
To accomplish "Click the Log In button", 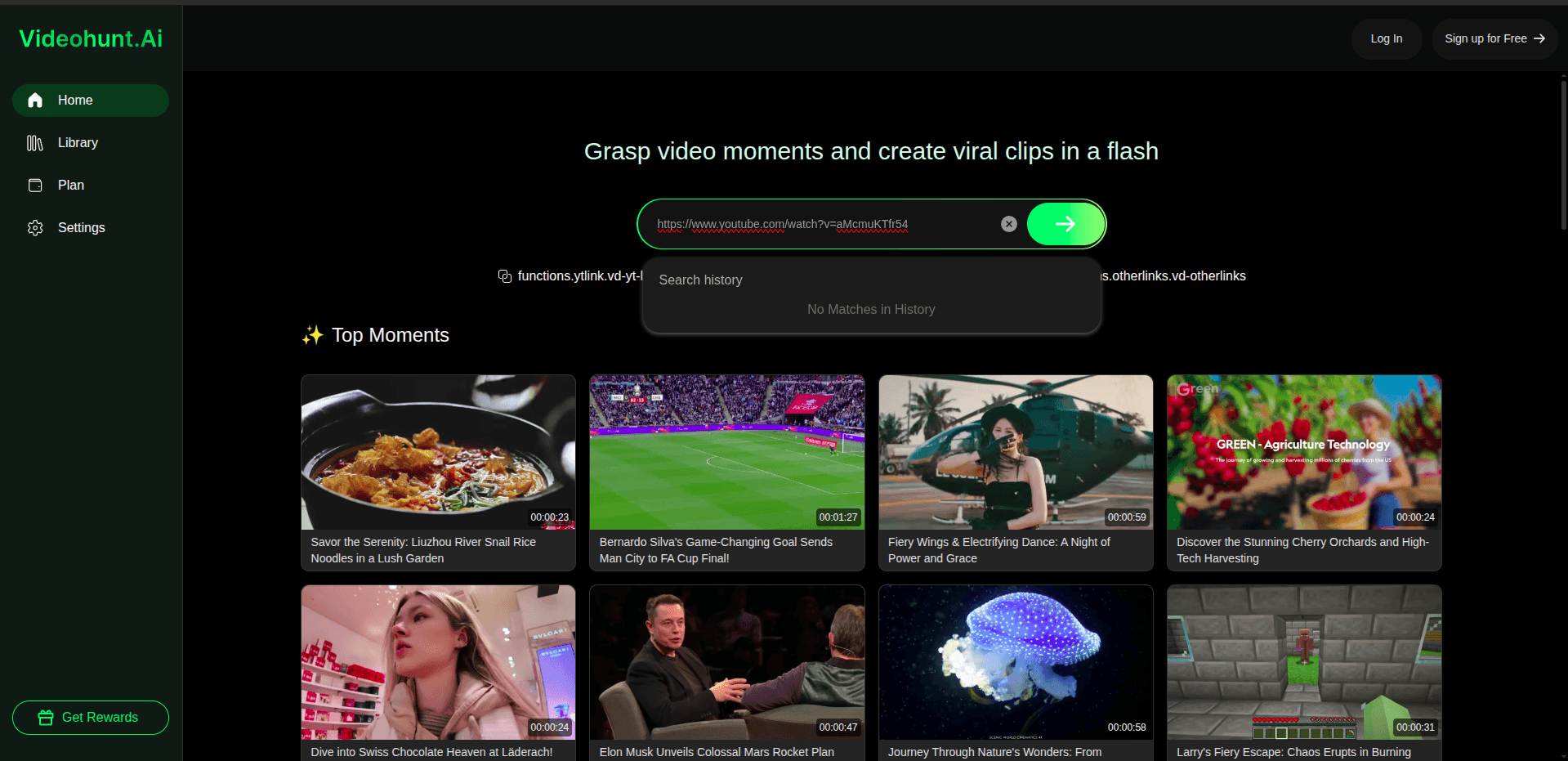I will [1387, 38].
